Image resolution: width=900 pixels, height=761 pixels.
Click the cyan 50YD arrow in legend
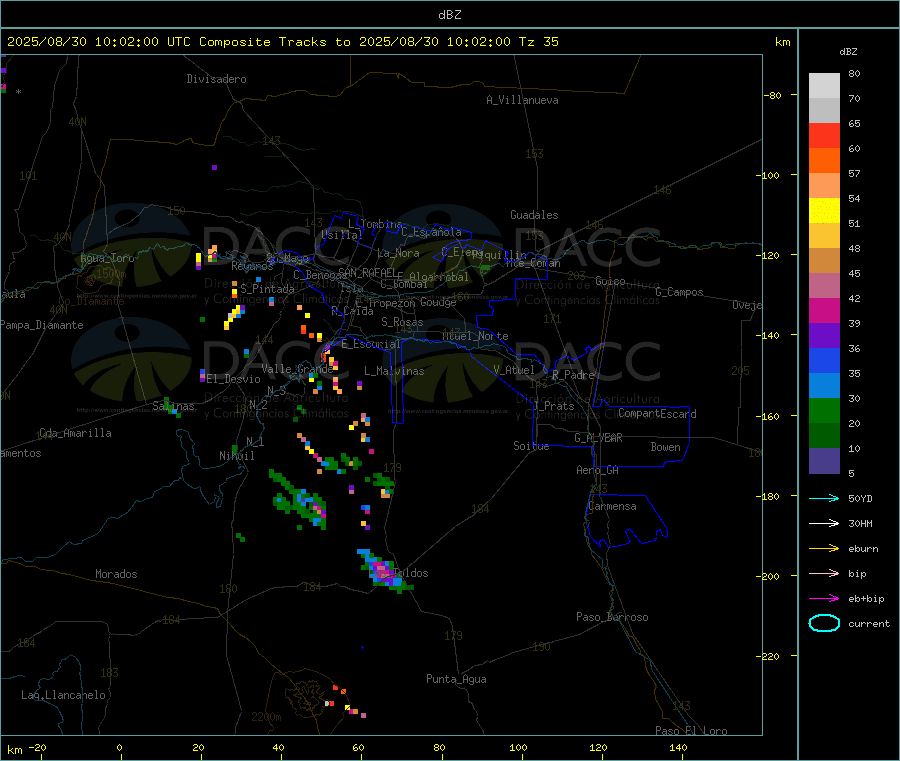click(824, 498)
